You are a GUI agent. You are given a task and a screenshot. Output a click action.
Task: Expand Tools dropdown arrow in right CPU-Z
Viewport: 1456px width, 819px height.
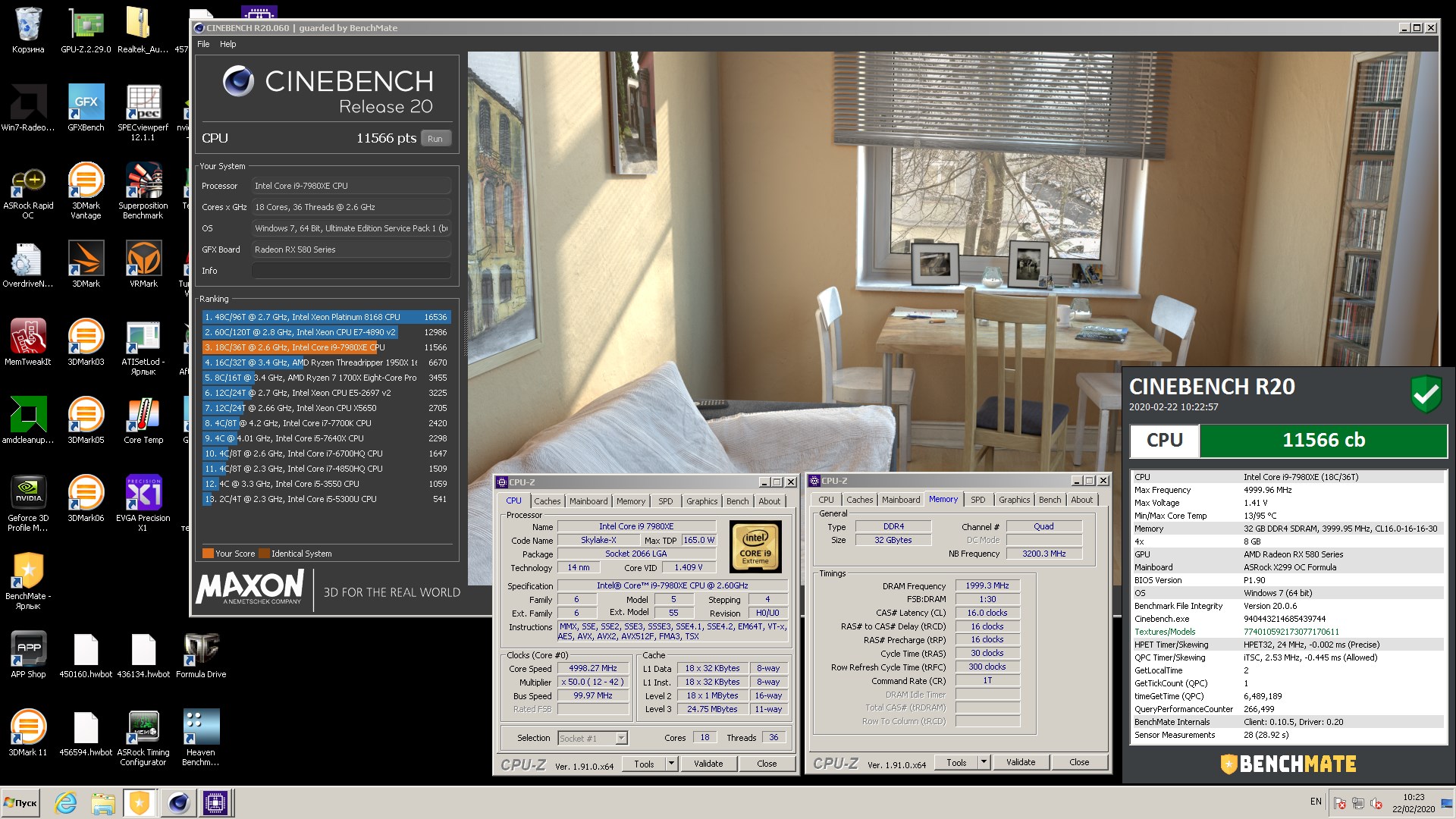pos(984,762)
